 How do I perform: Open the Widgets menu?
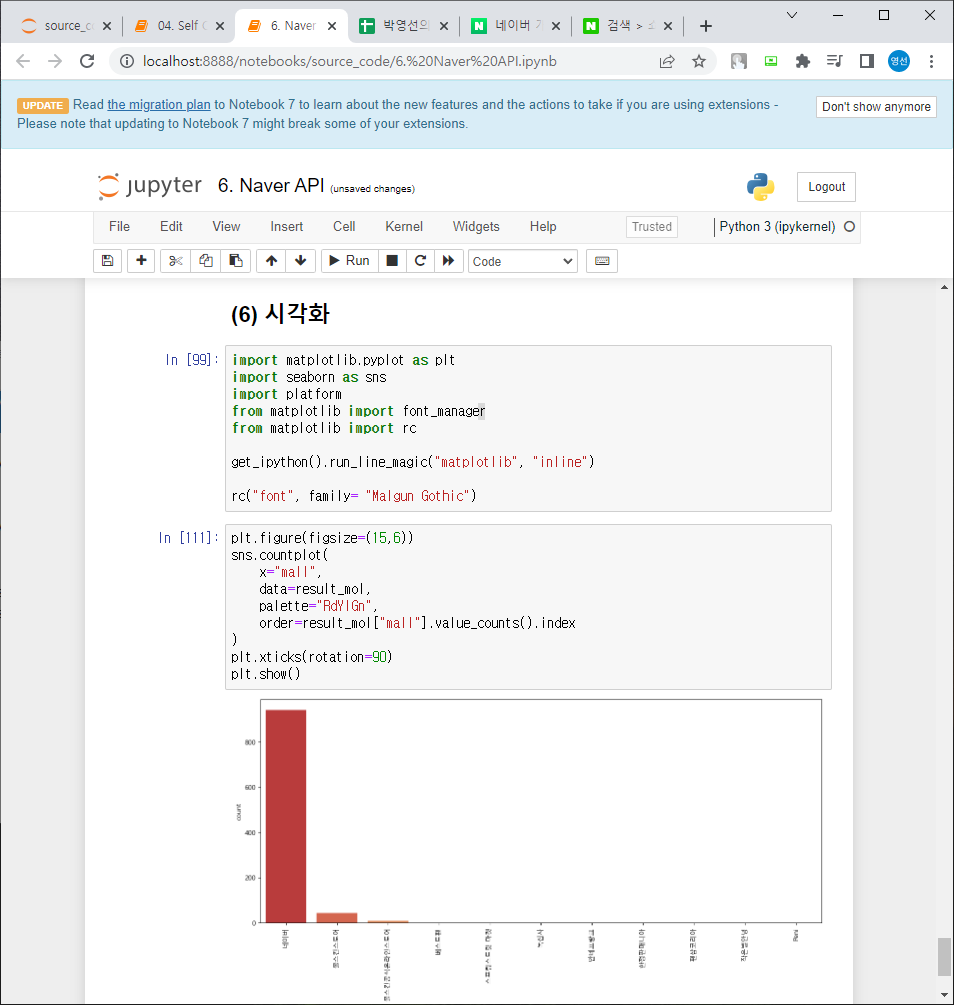tap(476, 226)
